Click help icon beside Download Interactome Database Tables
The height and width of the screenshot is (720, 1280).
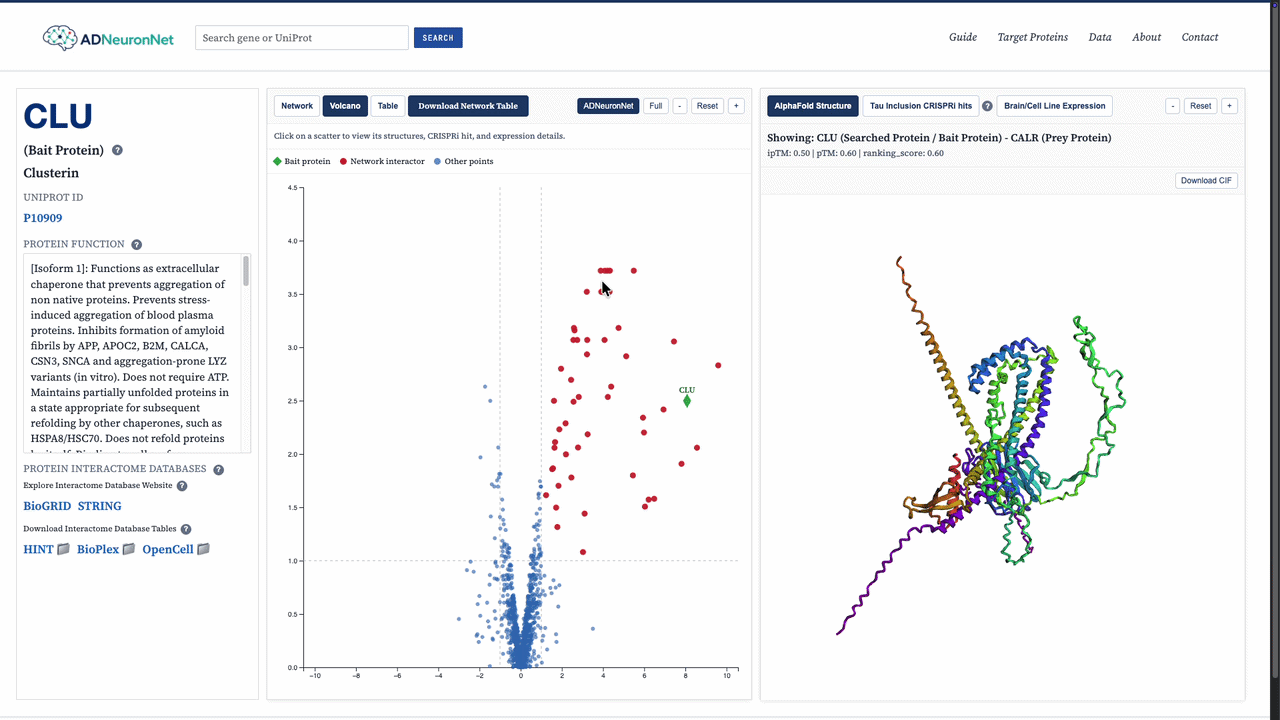point(186,529)
